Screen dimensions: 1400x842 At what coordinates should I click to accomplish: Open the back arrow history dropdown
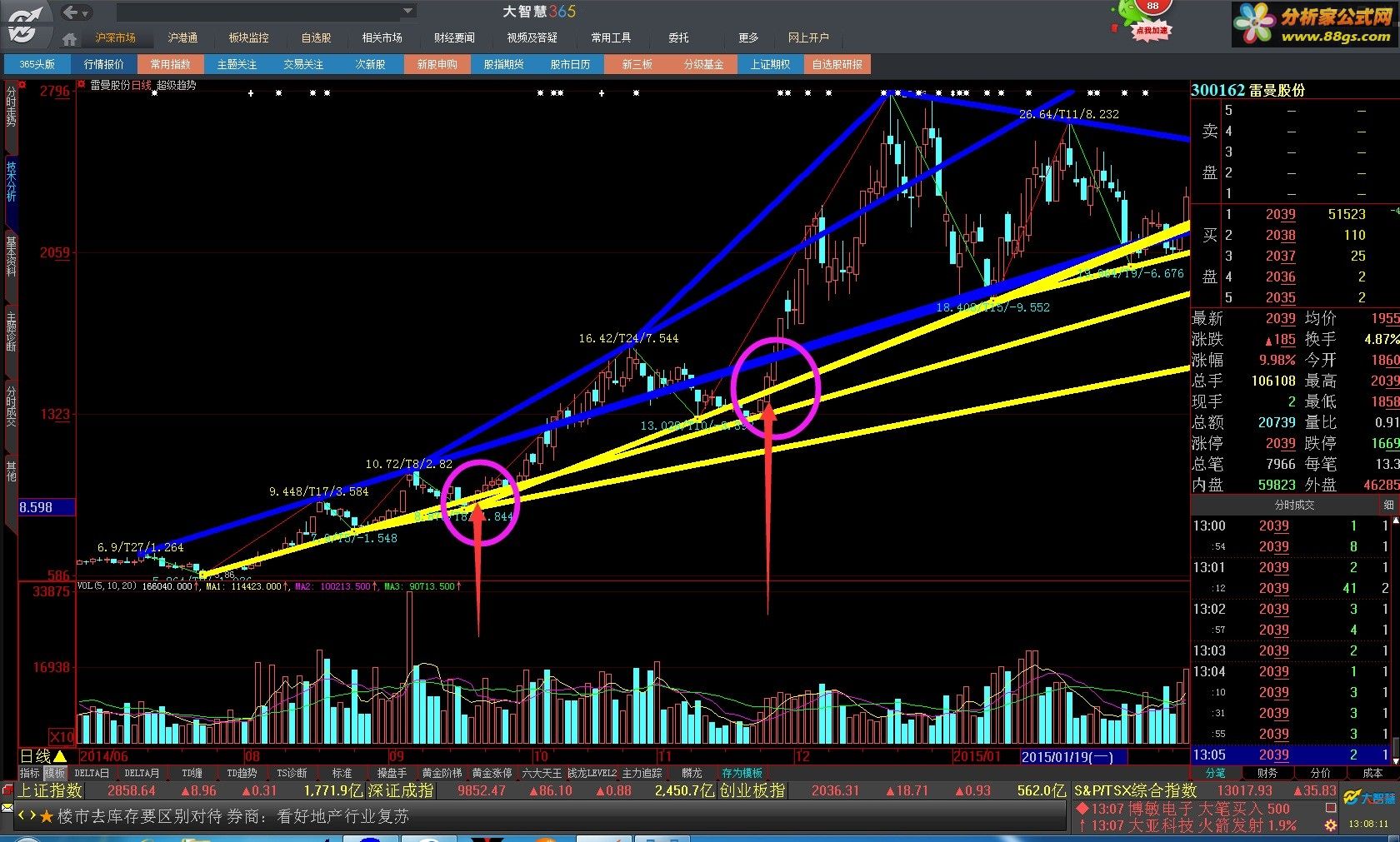(x=85, y=12)
